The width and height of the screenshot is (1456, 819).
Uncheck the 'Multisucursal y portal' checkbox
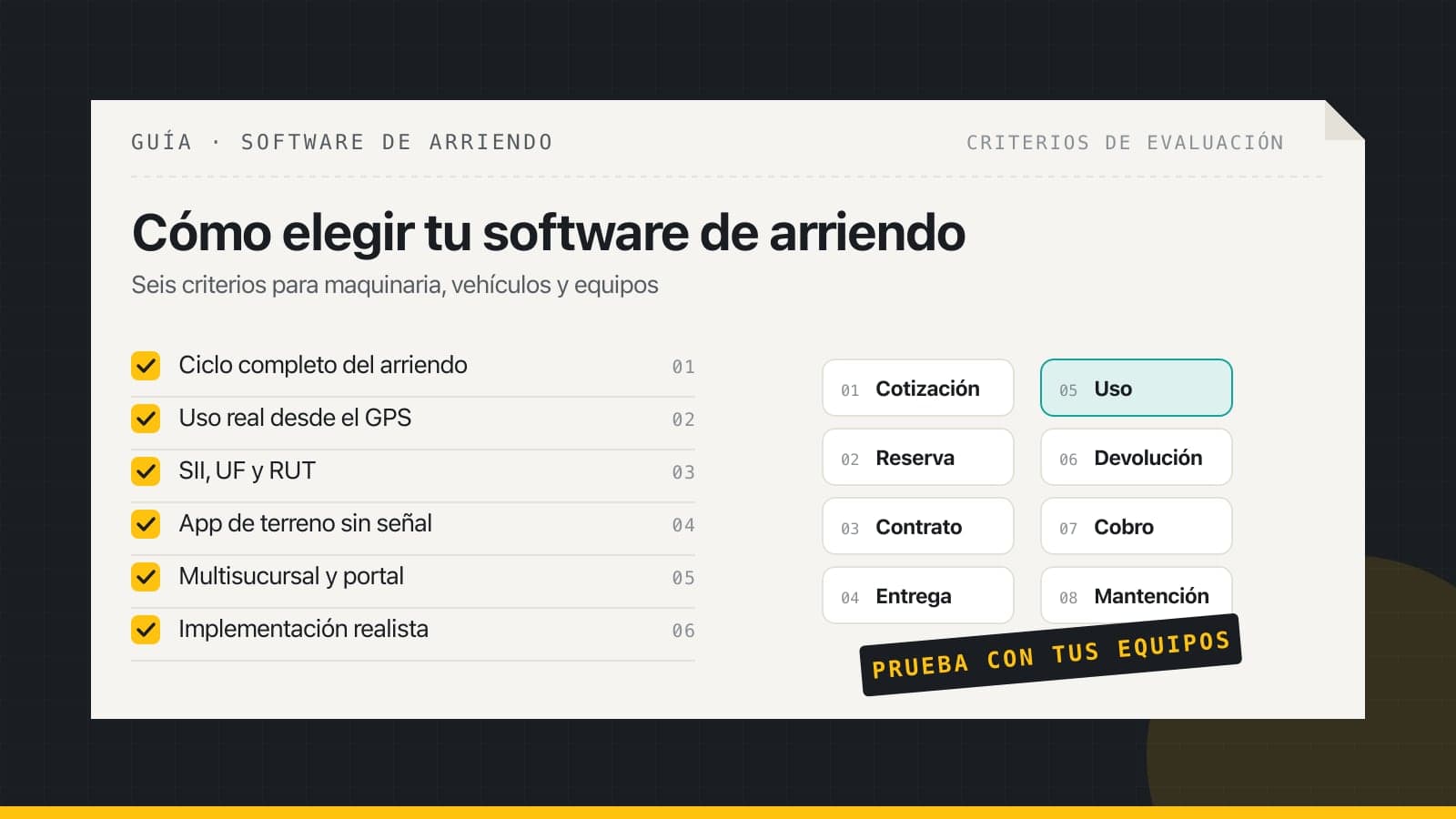[146, 577]
